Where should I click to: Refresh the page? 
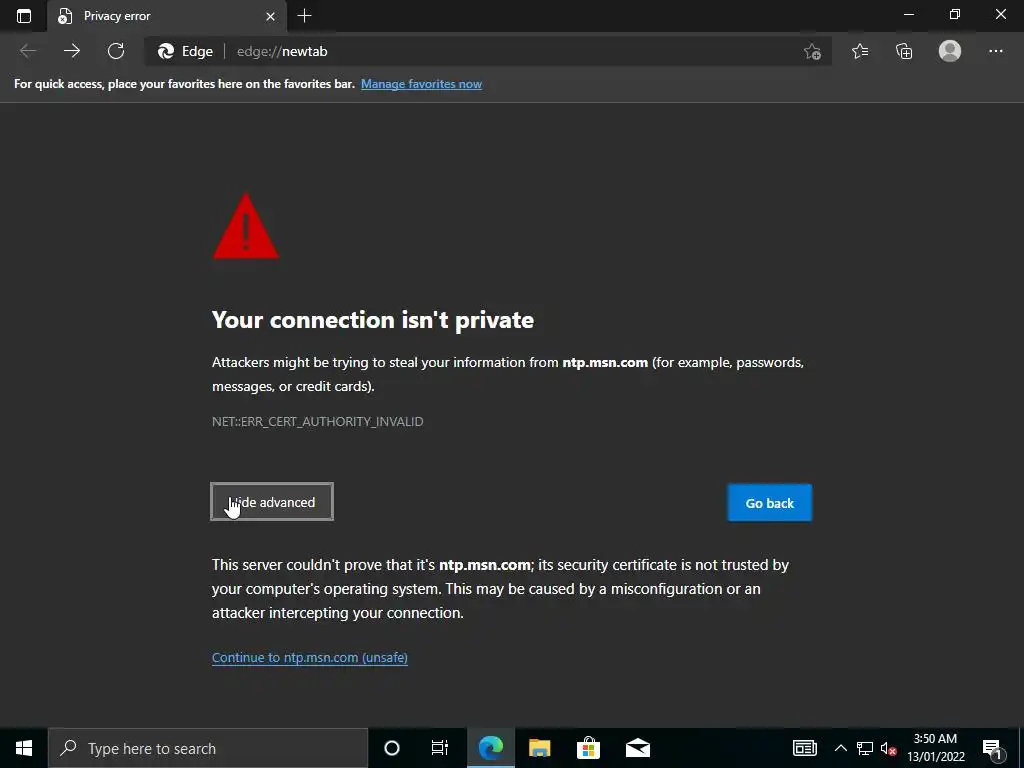pyautogui.click(x=116, y=51)
